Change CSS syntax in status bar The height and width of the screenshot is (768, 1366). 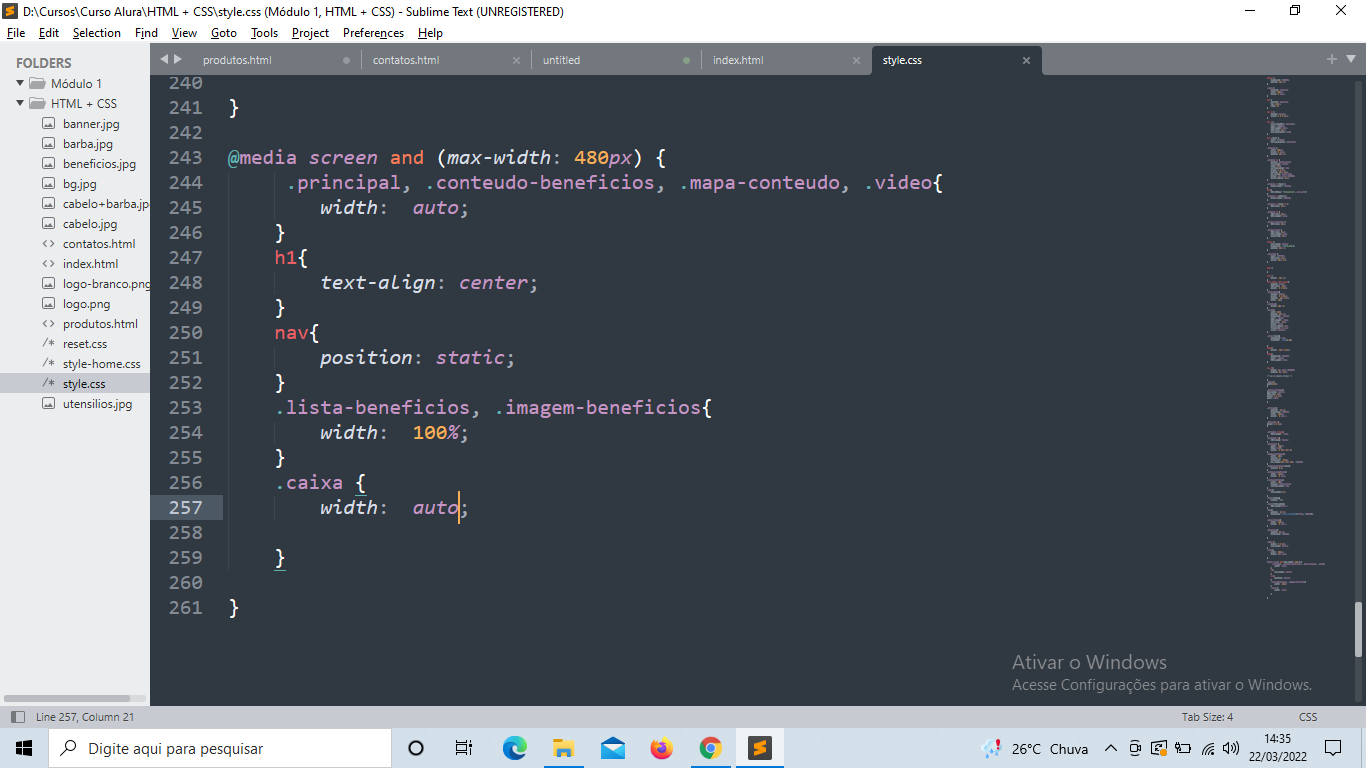point(1308,717)
